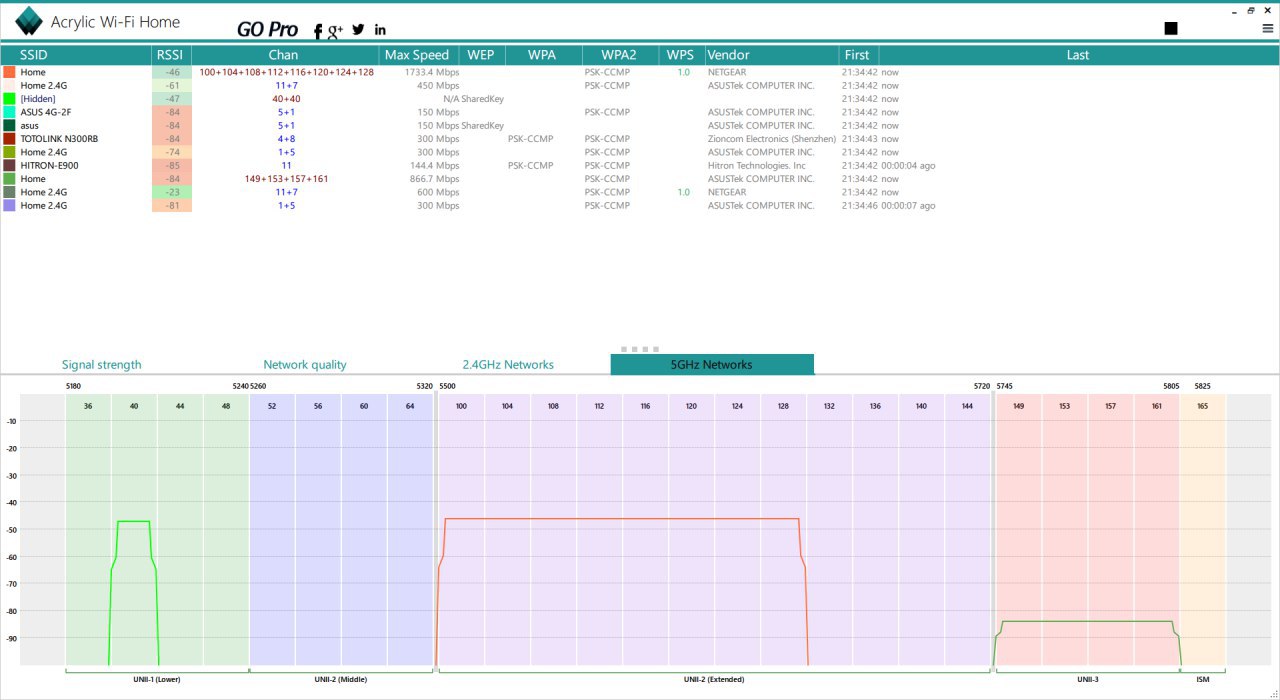Click channel 165 label in the chart
Screen dimensions: 1280x700
click(1202, 406)
